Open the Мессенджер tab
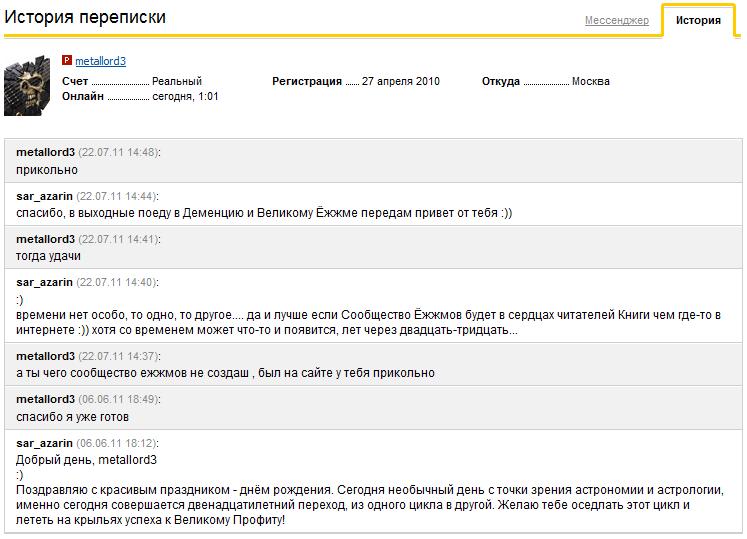The image size is (747, 539). [616, 20]
